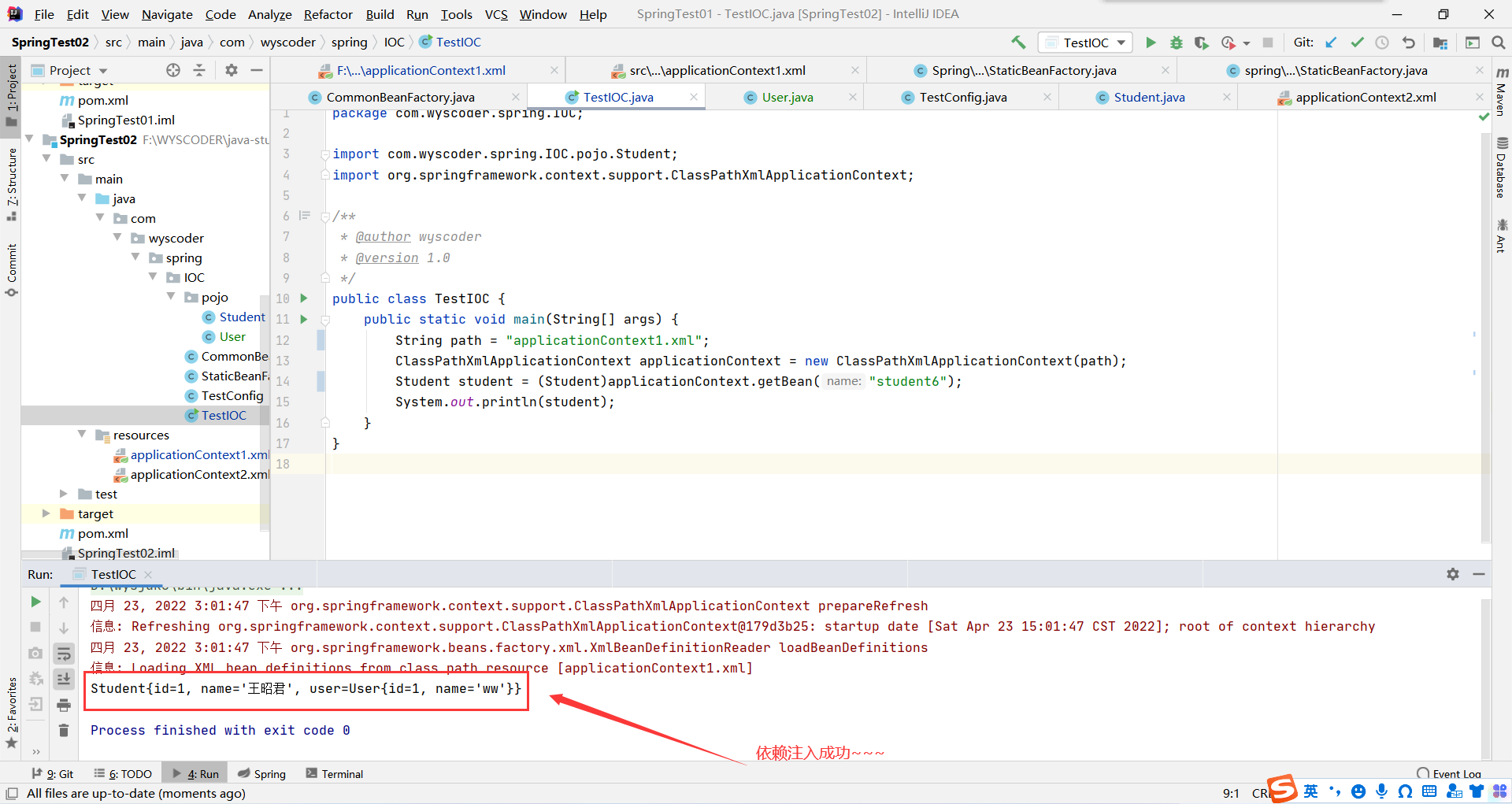The image size is (1512, 804).
Task: Click the microphone icon in IME toolbar
Action: point(1381,791)
